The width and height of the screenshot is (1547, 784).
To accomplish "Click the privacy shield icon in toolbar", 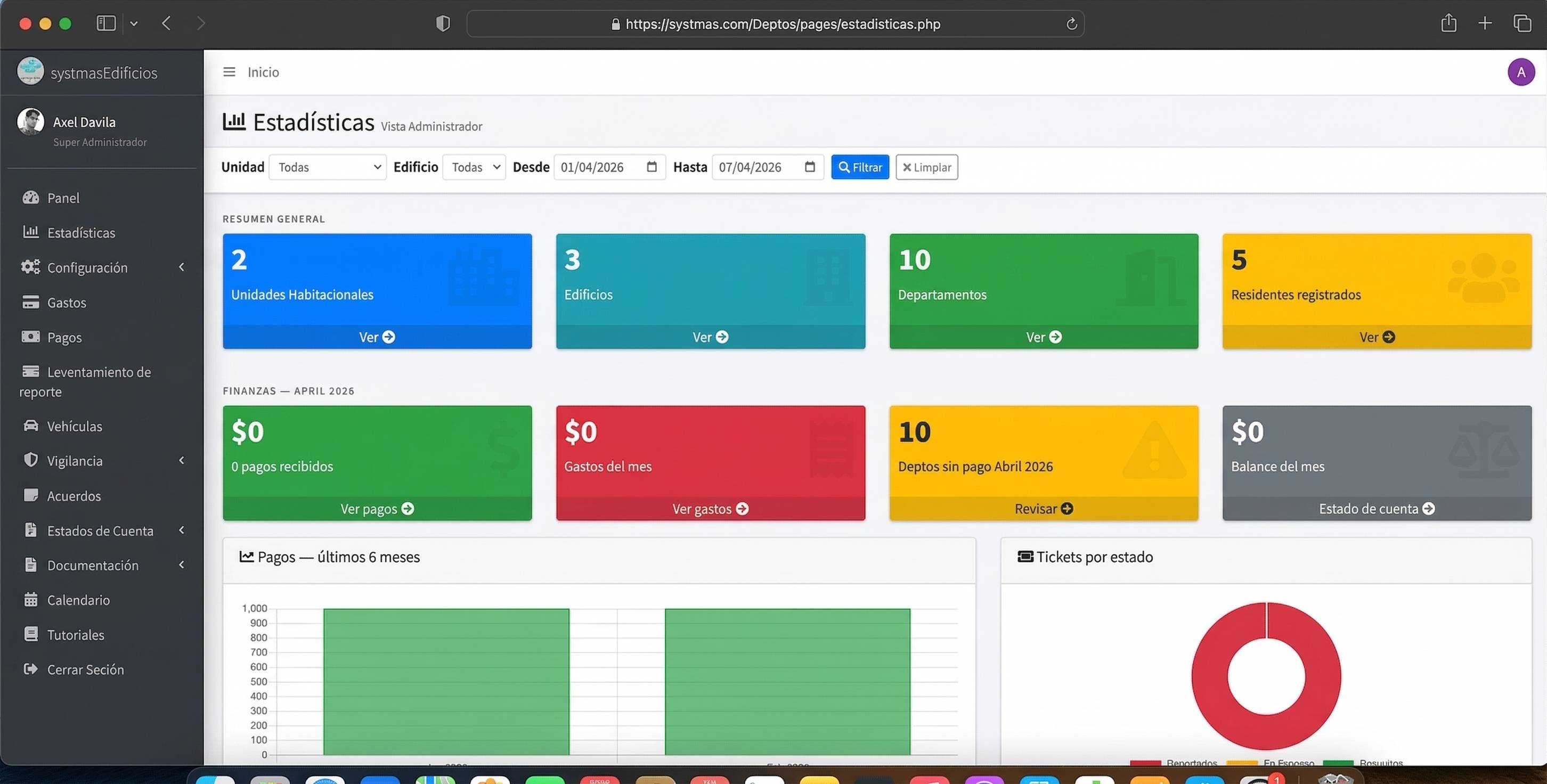I will 443,23.
